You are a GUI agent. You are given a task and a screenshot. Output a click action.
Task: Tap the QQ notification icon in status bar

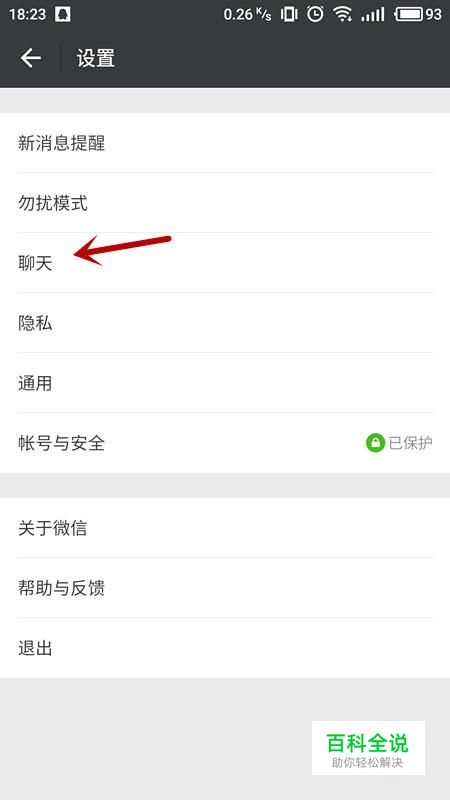pos(62,14)
